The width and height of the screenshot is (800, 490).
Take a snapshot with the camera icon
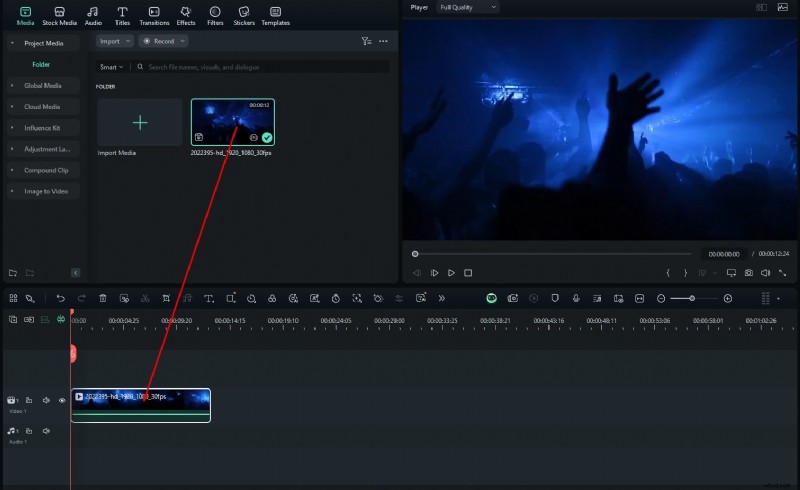pos(748,273)
